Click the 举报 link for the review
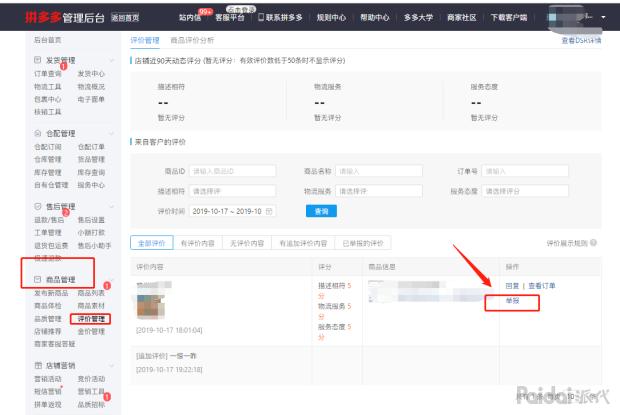Viewport: 620px width, 415px height. pyautogui.click(x=511, y=299)
